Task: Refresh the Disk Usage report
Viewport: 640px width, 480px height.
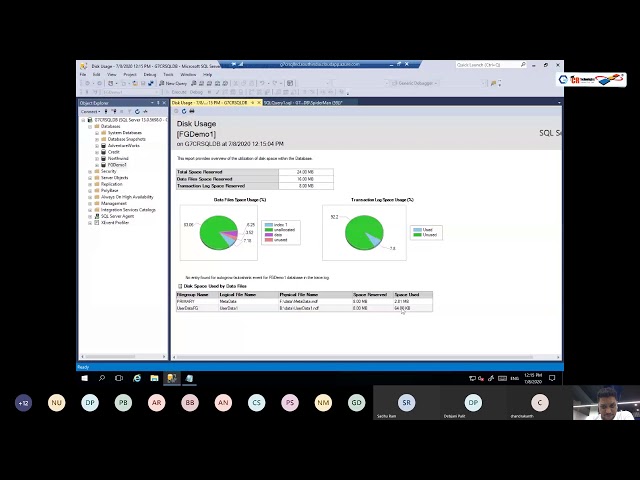Action: (x=184, y=111)
